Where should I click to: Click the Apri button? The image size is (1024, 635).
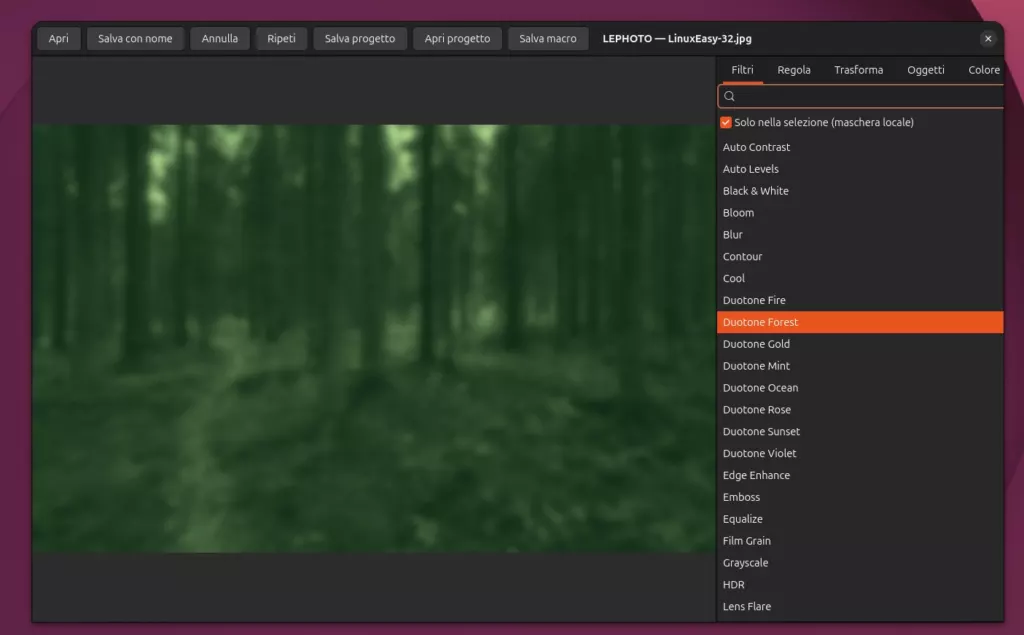(58, 39)
